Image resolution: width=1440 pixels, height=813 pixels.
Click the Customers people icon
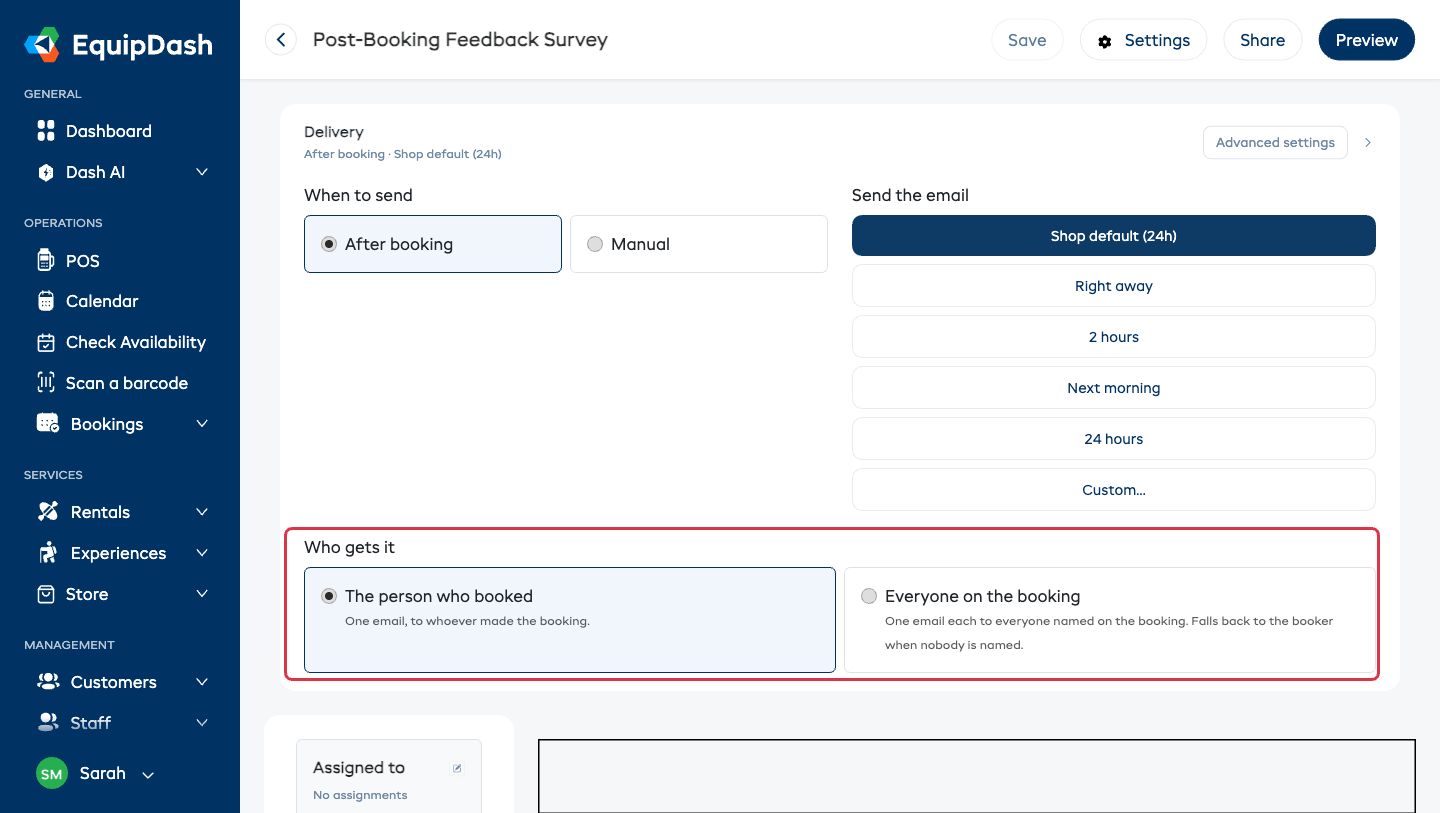47,682
